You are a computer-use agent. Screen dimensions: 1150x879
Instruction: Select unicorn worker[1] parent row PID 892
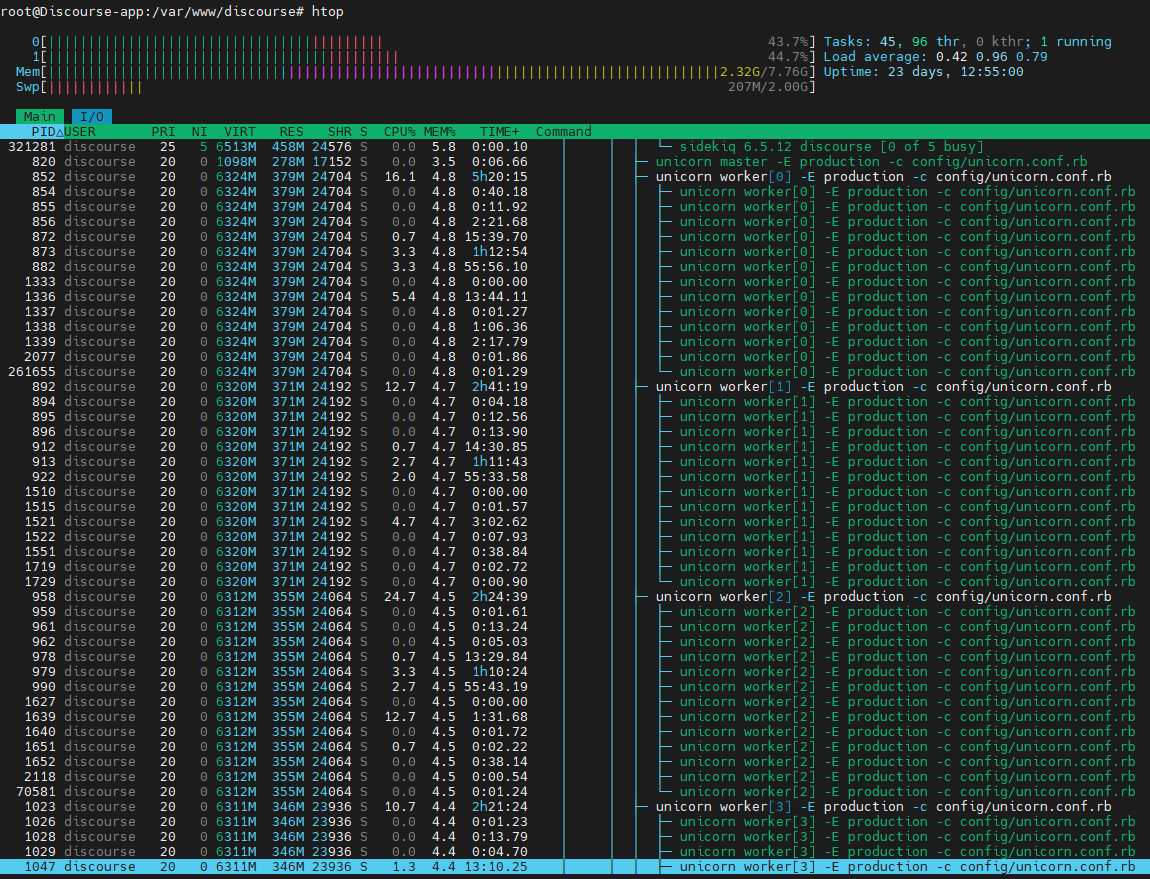(575, 387)
